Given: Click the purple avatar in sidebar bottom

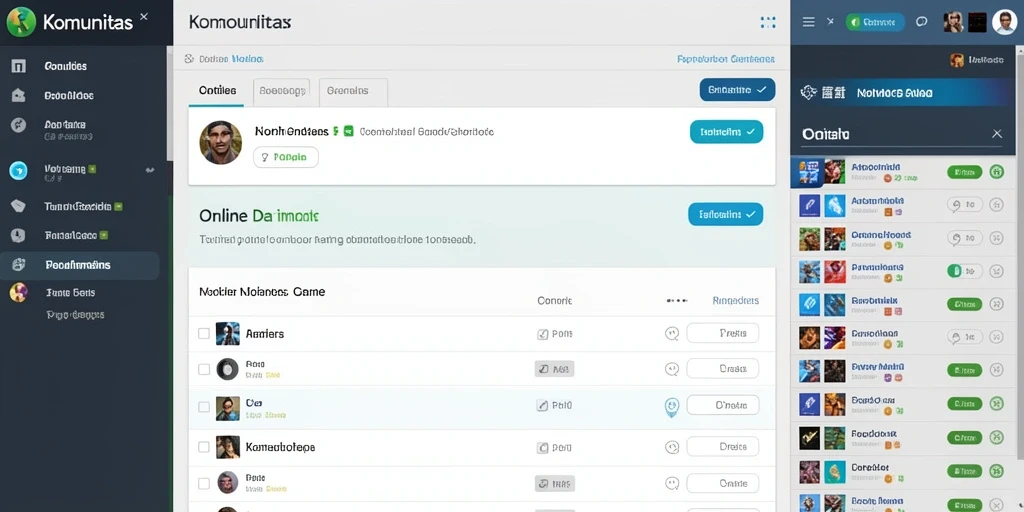Looking at the screenshot, I should [18, 293].
